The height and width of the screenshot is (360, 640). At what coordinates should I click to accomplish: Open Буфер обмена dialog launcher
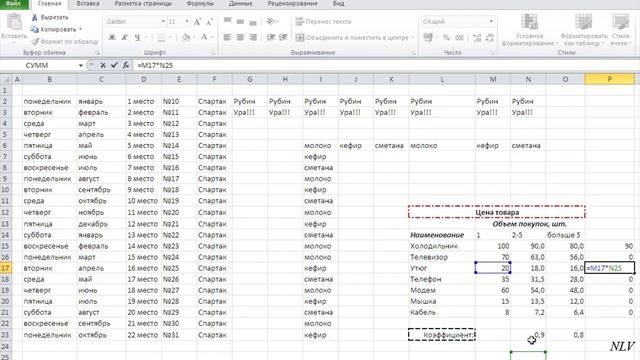click(97, 53)
